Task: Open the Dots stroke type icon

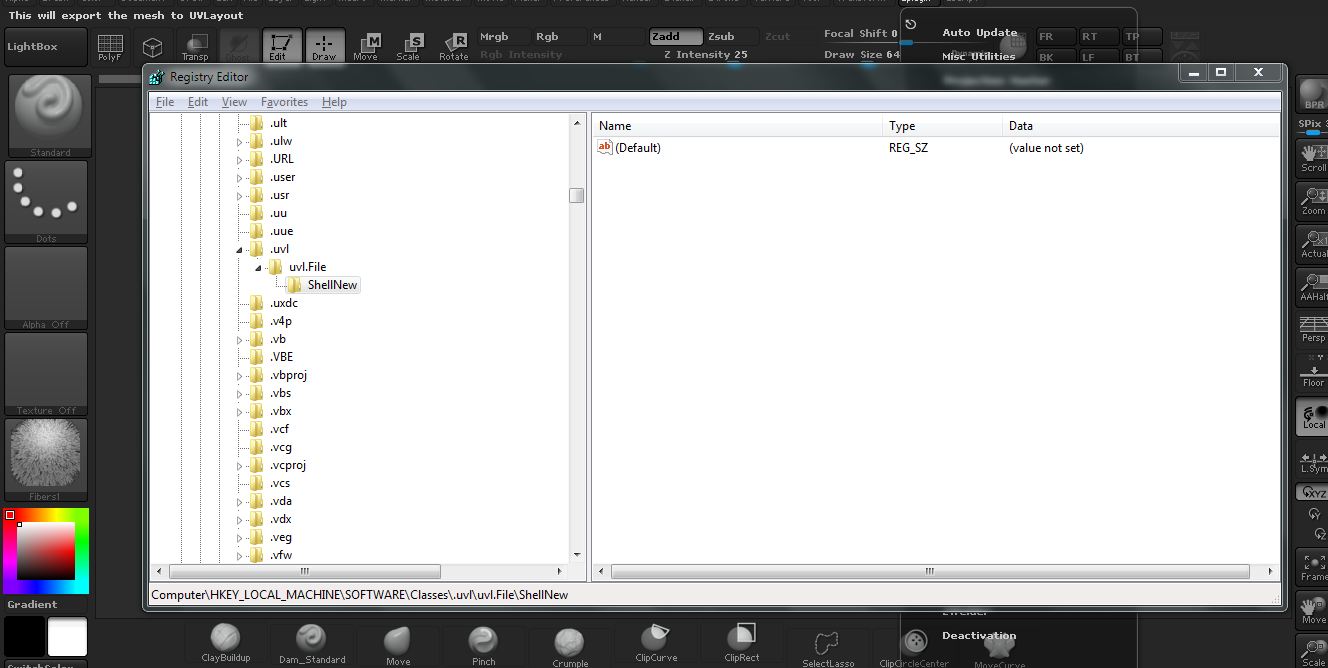Action: 46,197
